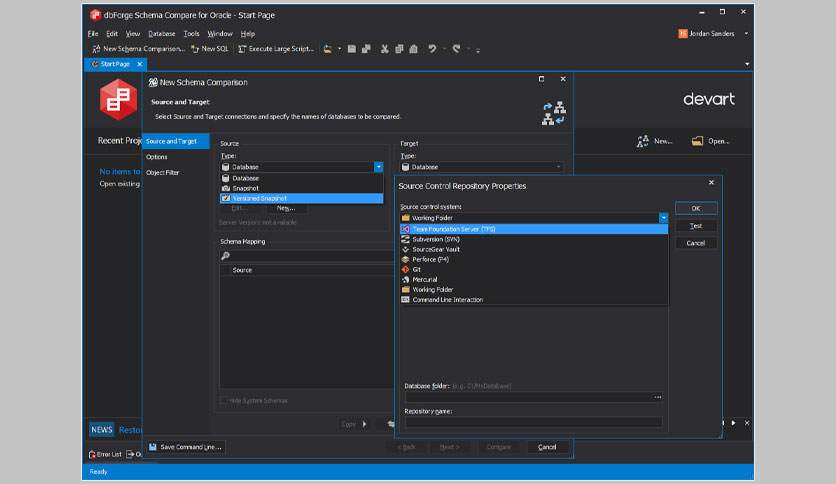This screenshot has height=484, width=836.
Task: Select Git source control option
Action: pos(534,270)
